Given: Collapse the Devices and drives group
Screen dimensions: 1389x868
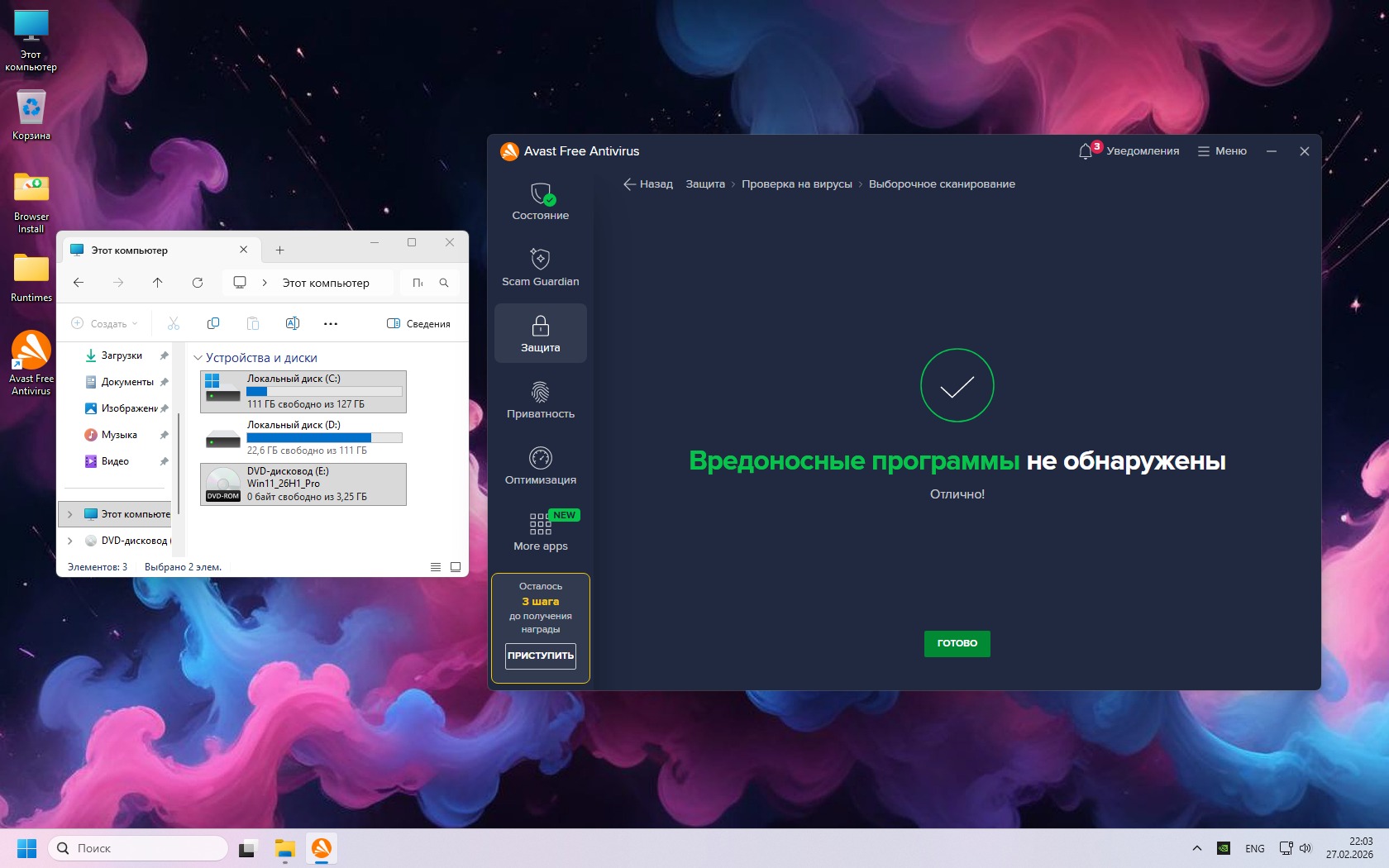Looking at the screenshot, I should tap(198, 358).
